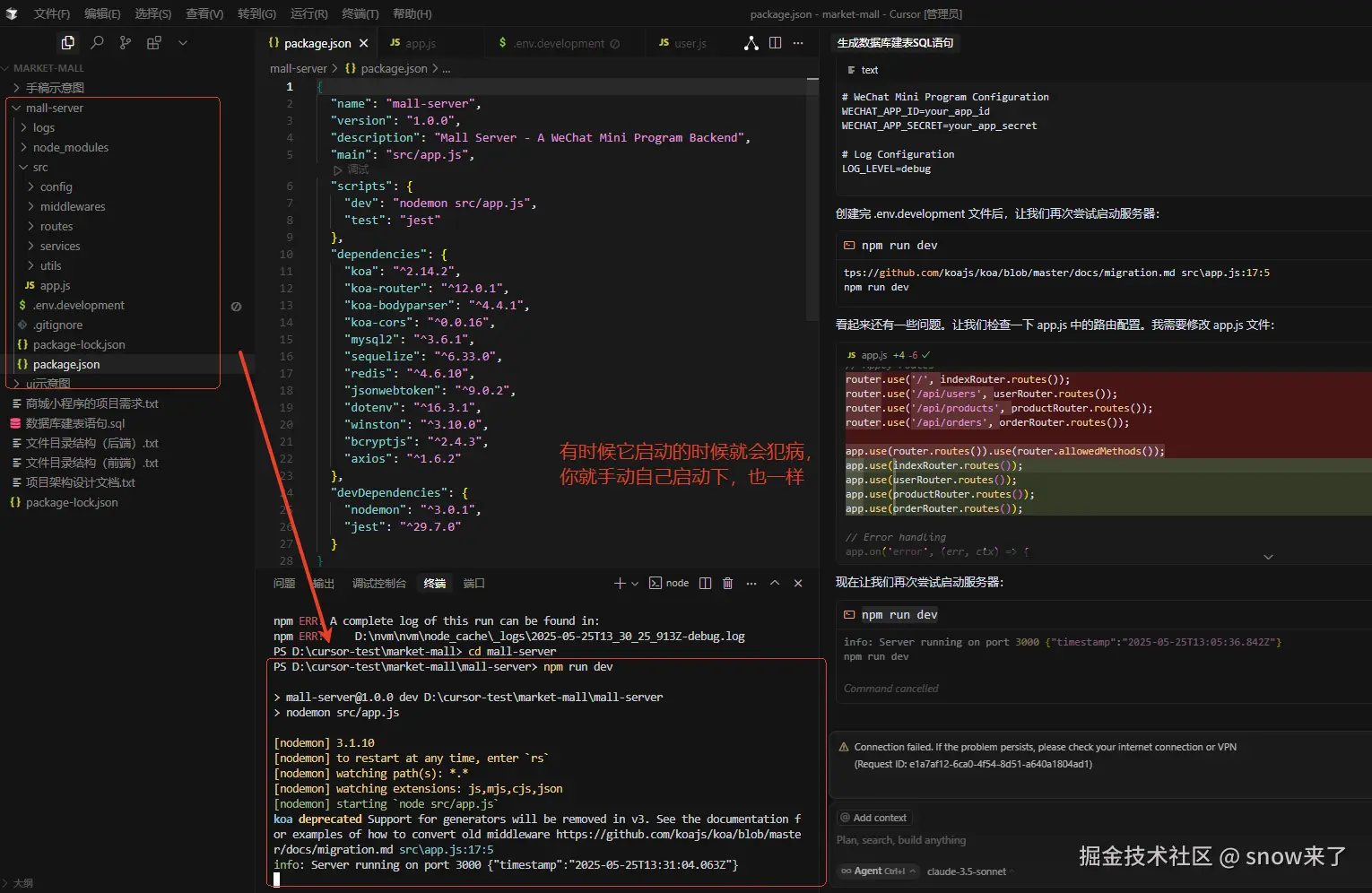This screenshot has height=893, width=1372.
Task: Select the 终端 panel tab
Action: [x=435, y=584]
